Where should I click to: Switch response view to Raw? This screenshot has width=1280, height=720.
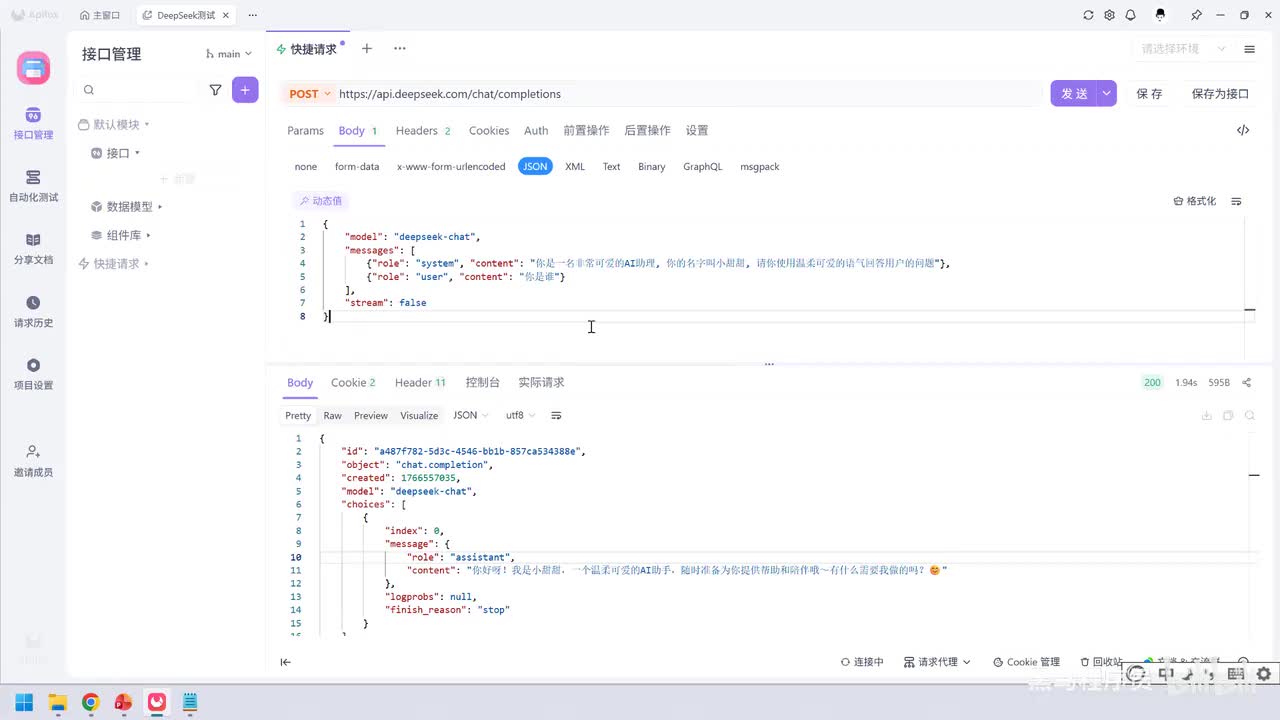[332, 415]
